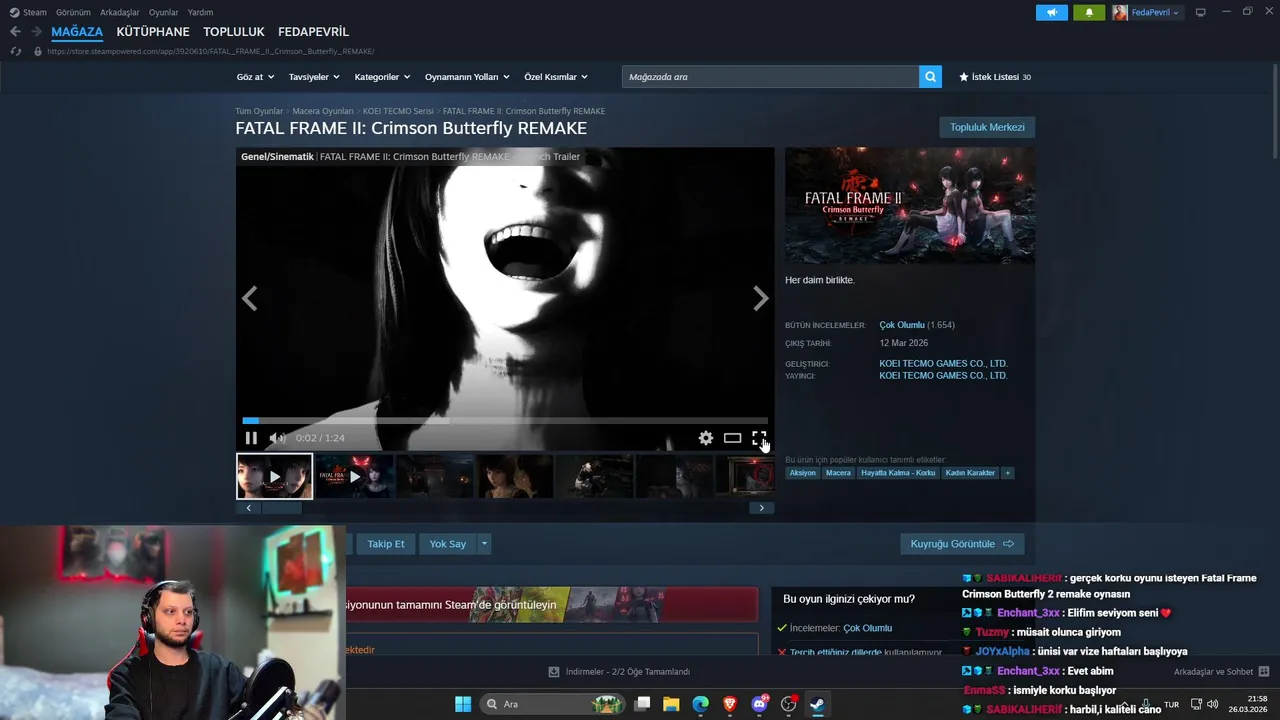
Task: Select the first trailer thumbnail
Action: click(x=274, y=476)
